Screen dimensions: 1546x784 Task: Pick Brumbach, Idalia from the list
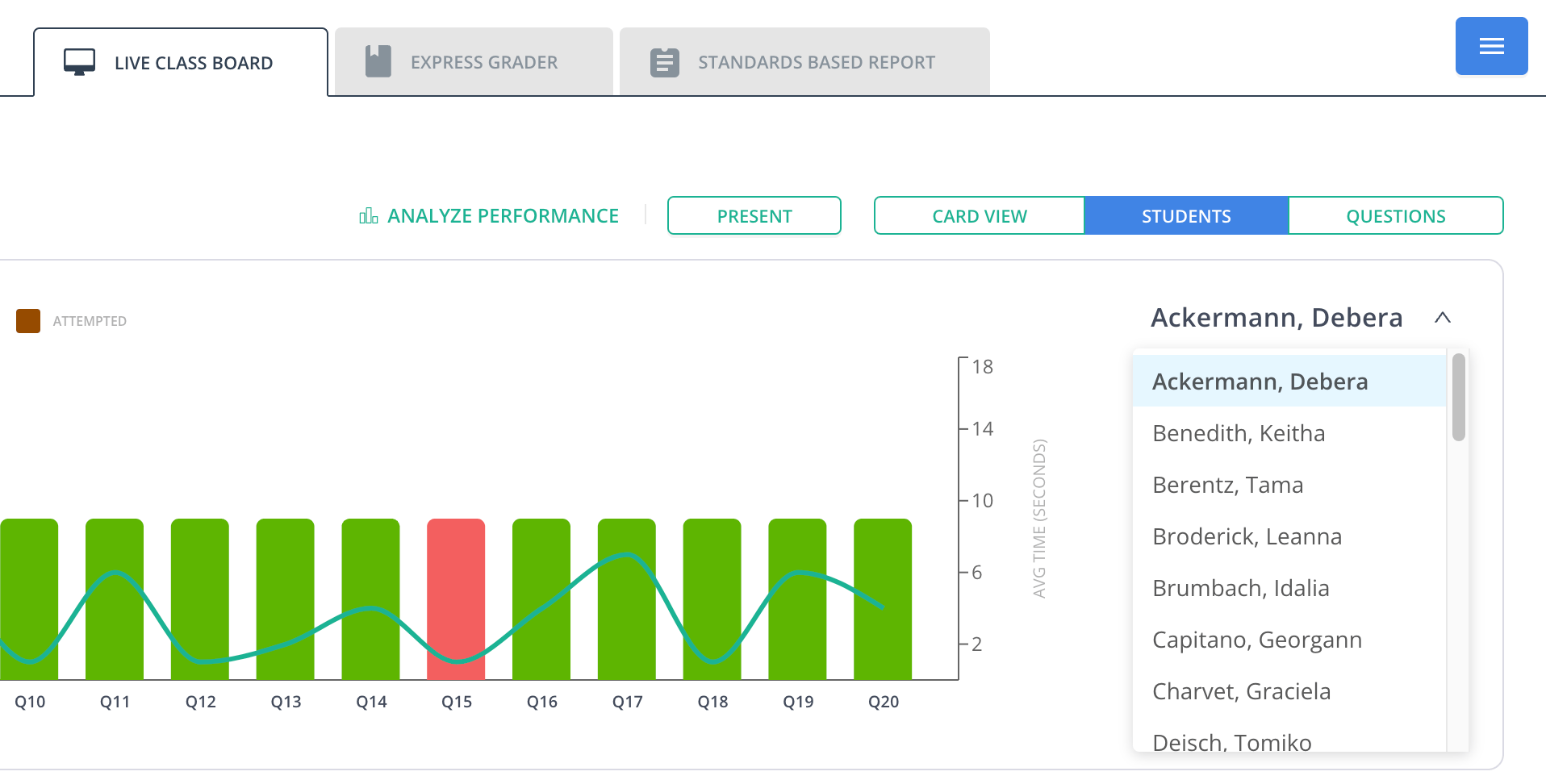[1289, 588]
